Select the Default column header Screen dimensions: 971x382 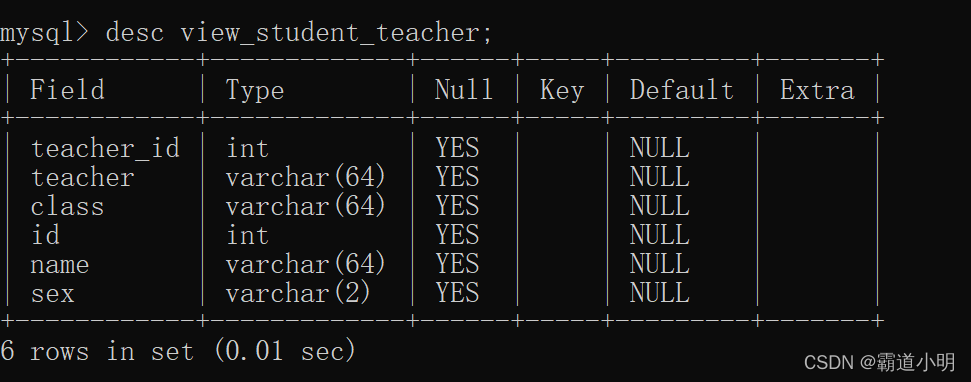(x=681, y=90)
